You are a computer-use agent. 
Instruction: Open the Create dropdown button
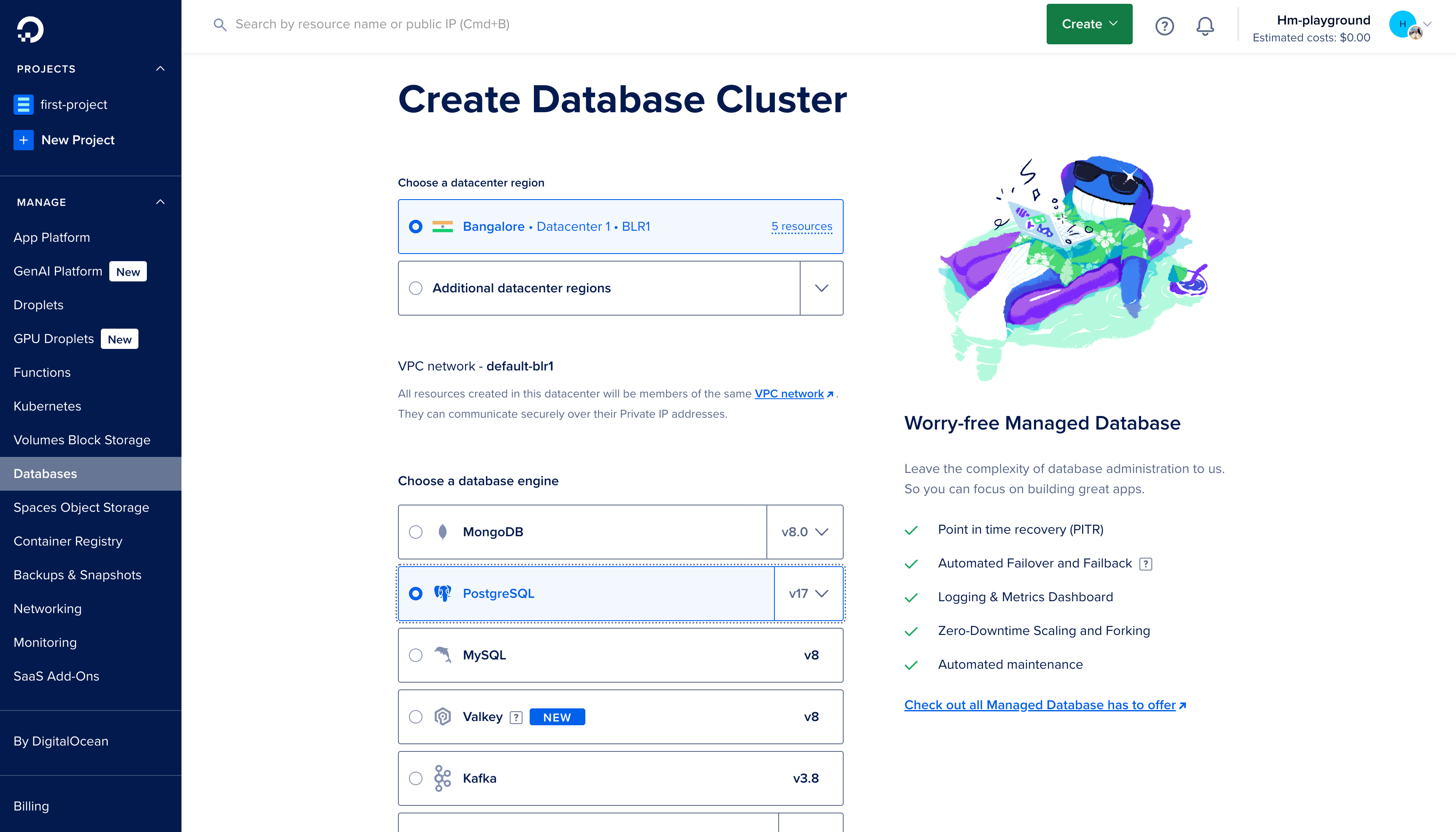pyautogui.click(x=1089, y=24)
